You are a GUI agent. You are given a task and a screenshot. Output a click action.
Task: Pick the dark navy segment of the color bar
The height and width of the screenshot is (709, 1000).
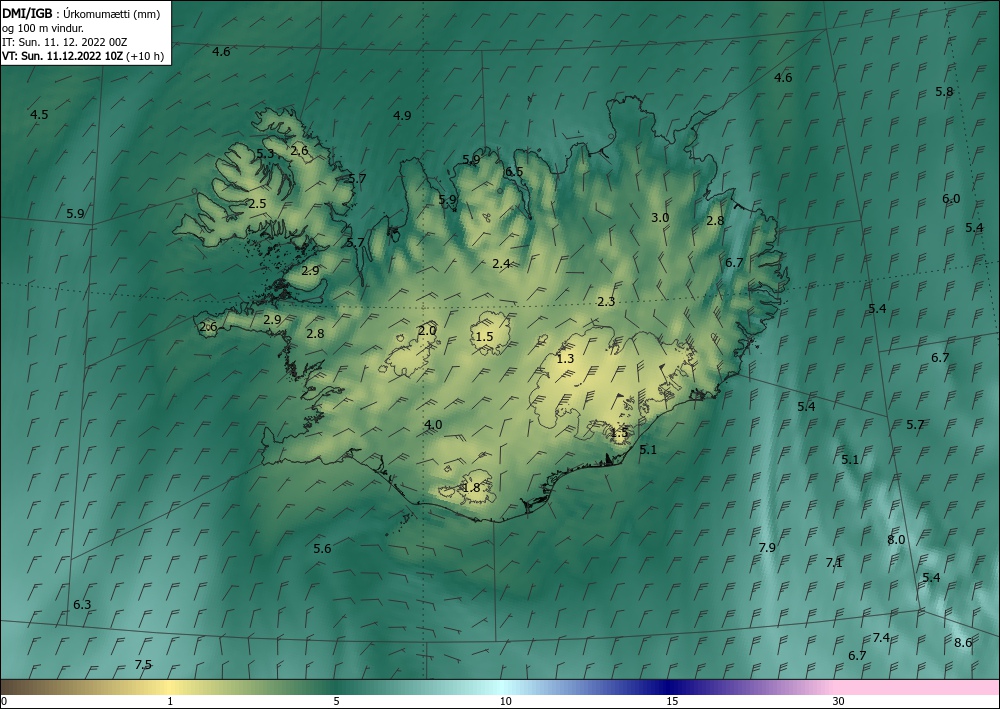[x=670, y=687]
